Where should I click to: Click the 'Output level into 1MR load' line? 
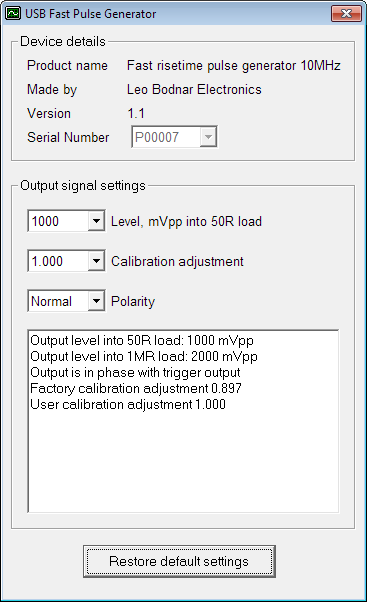(144, 356)
